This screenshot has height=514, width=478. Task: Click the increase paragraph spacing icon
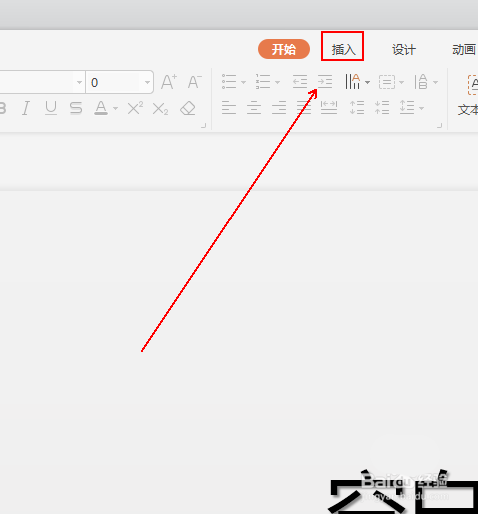[357, 108]
